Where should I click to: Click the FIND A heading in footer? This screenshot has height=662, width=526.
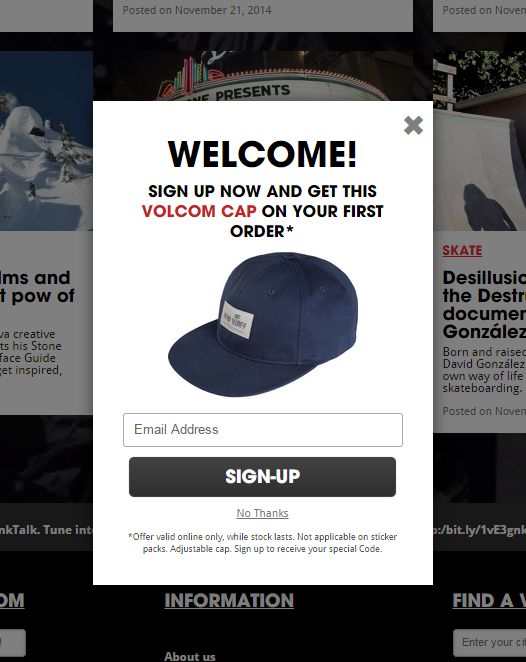point(489,600)
